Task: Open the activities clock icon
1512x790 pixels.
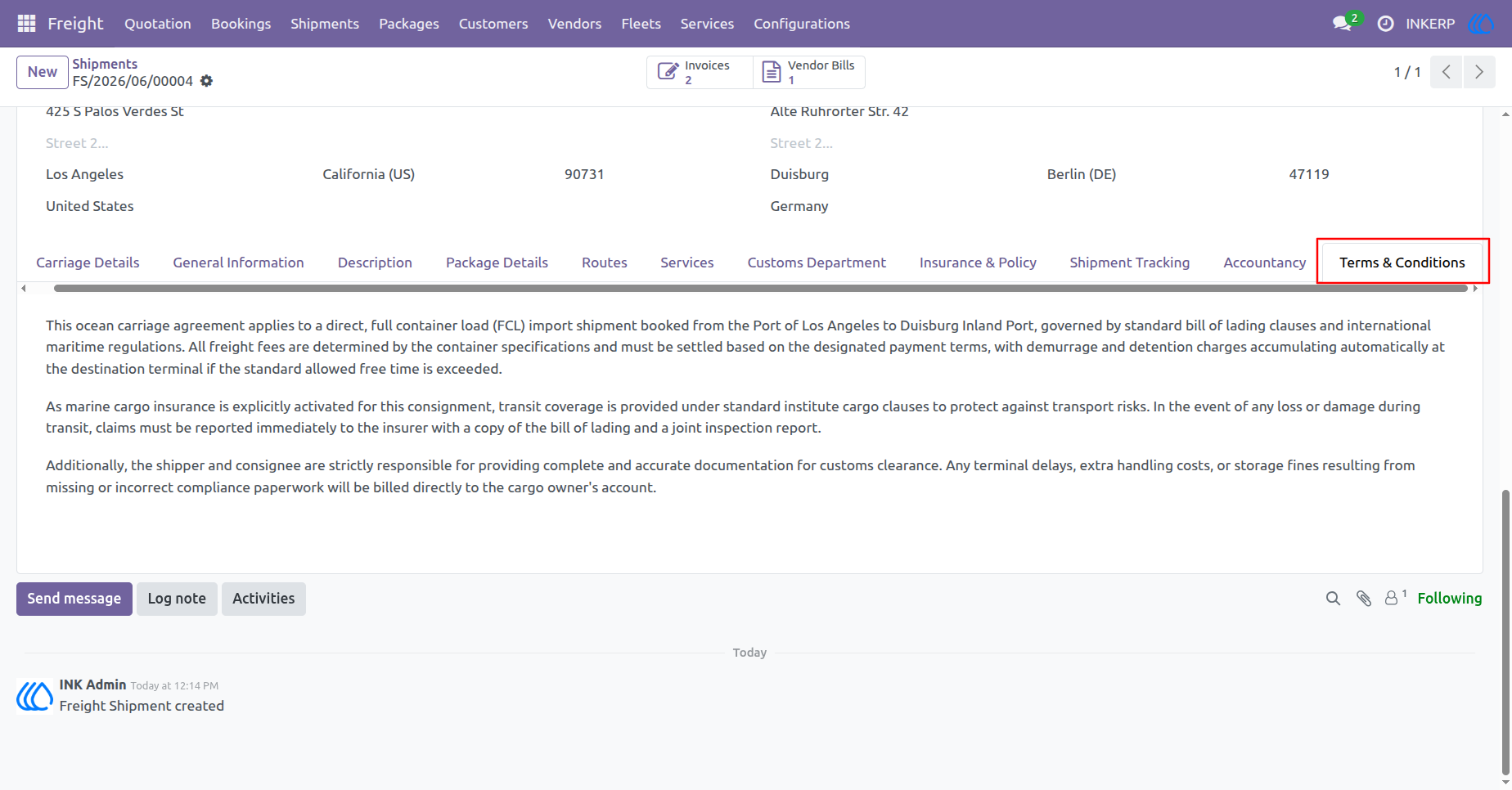Action: pos(1385,24)
